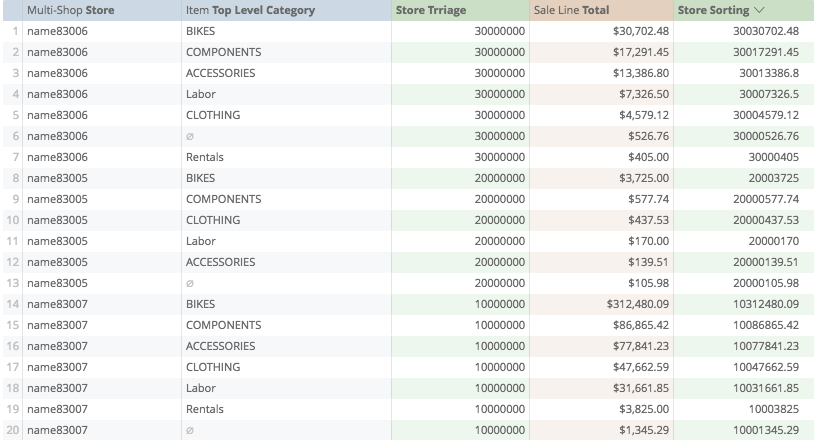Click sale total $86,865.42
The height and width of the screenshot is (440, 815).
(x=641, y=325)
